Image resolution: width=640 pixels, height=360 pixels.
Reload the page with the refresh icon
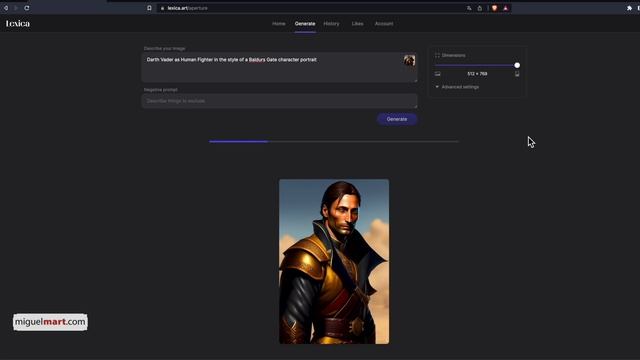27,8
